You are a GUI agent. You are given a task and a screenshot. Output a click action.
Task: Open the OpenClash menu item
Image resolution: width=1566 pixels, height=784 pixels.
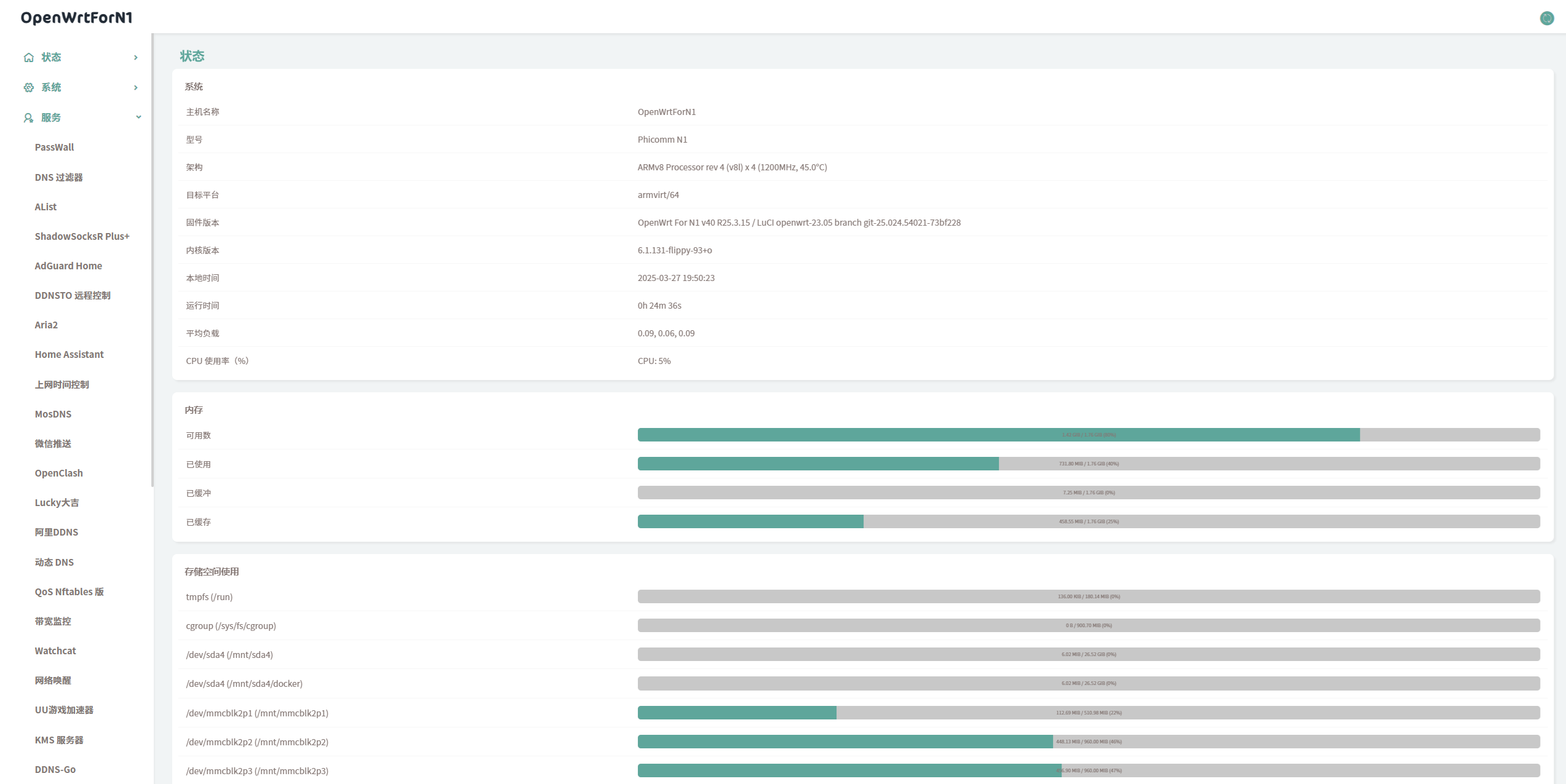(58, 473)
